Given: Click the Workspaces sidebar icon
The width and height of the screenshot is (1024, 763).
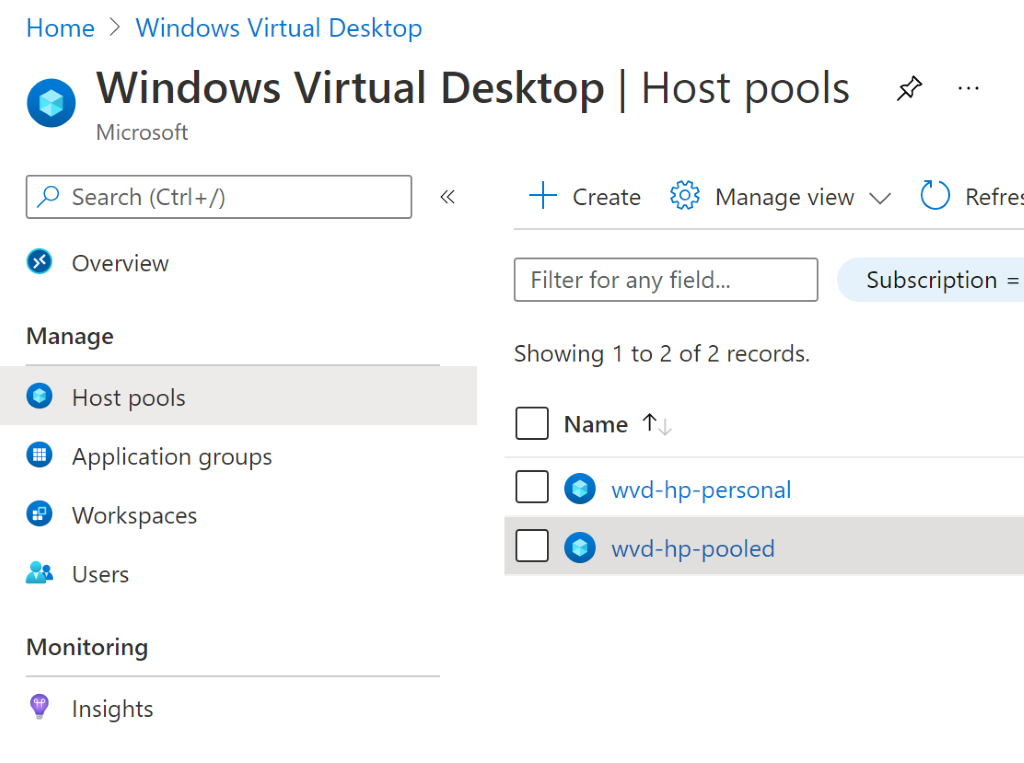Looking at the screenshot, I should 39,513.
